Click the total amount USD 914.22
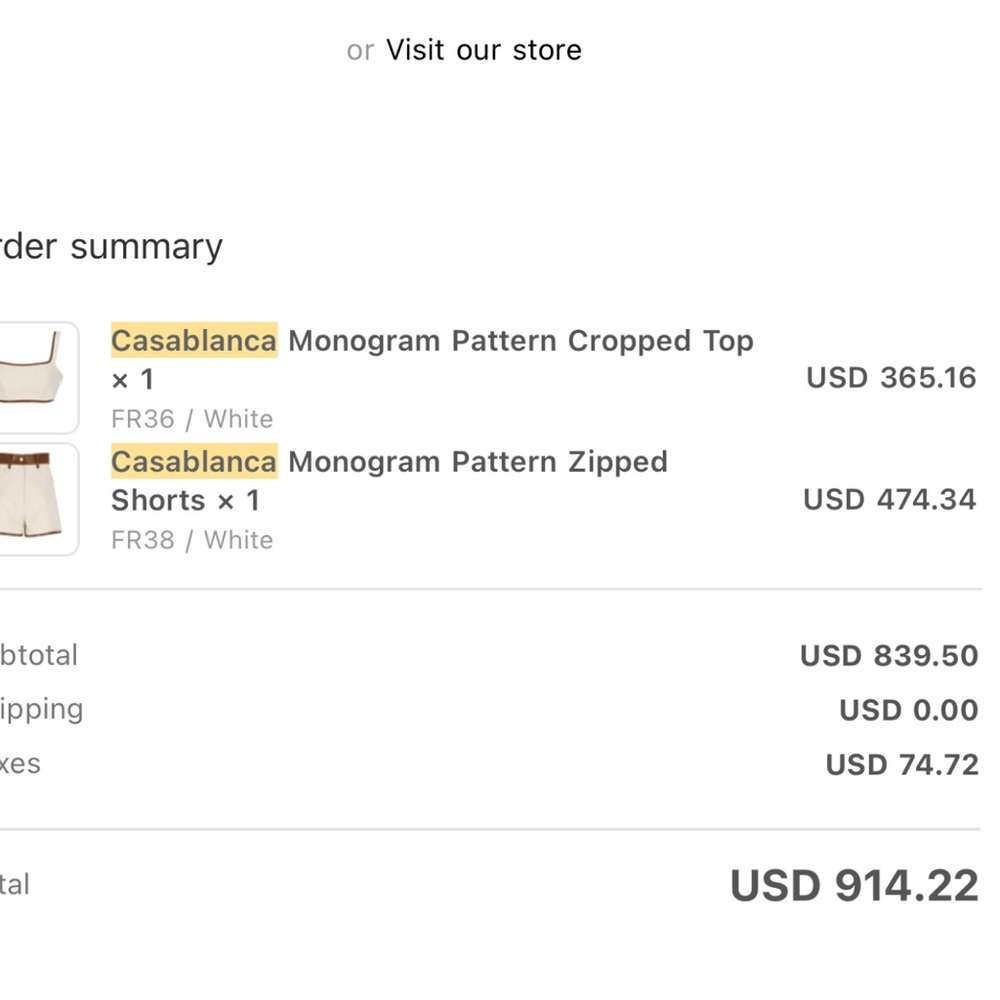The height and width of the screenshot is (1000, 1000). (x=853, y=886)
